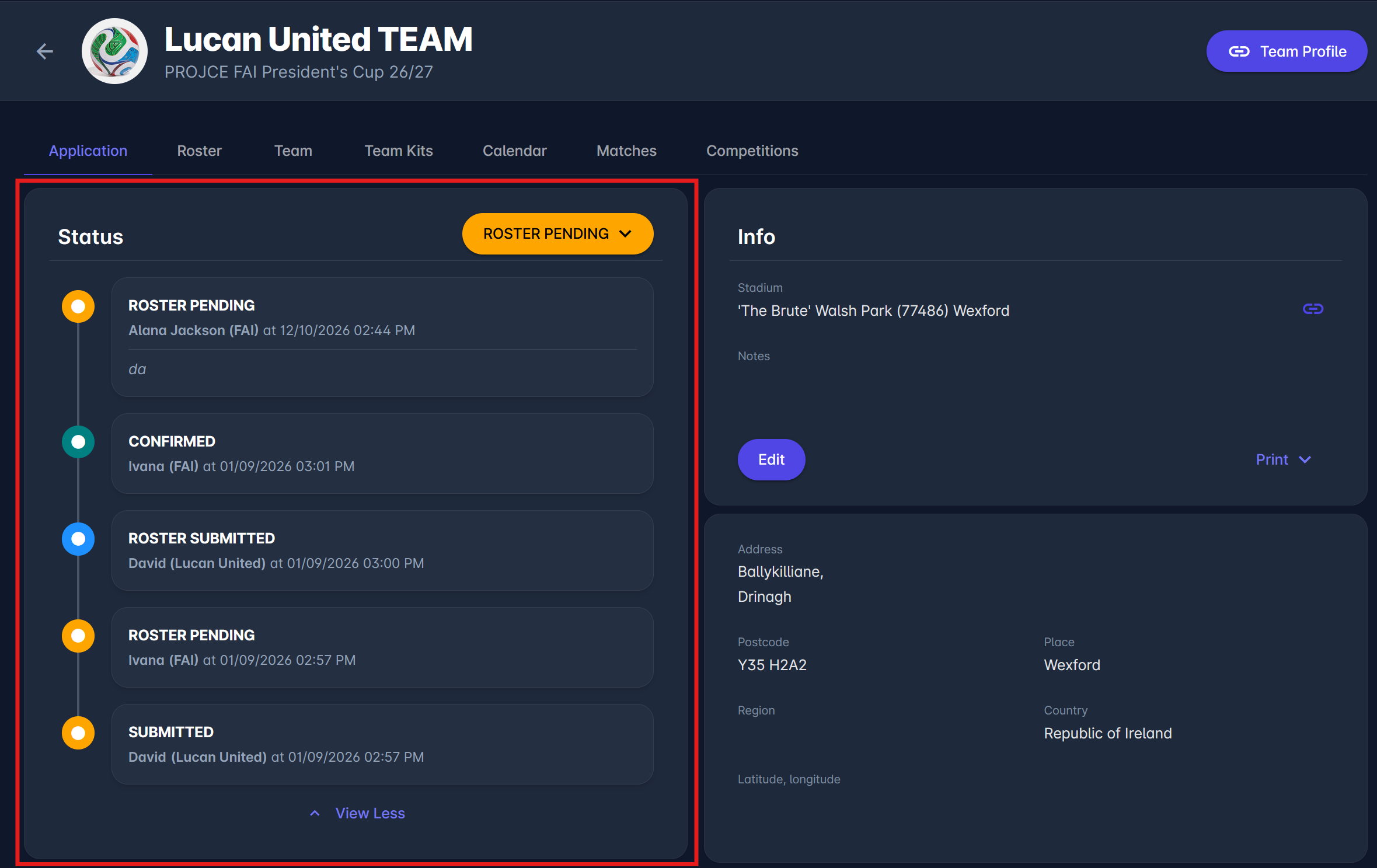Click the SUBMITTED status timeline marker
Image resolution: width=1377 pixels, height=868 pixels.
click(78, 733)
